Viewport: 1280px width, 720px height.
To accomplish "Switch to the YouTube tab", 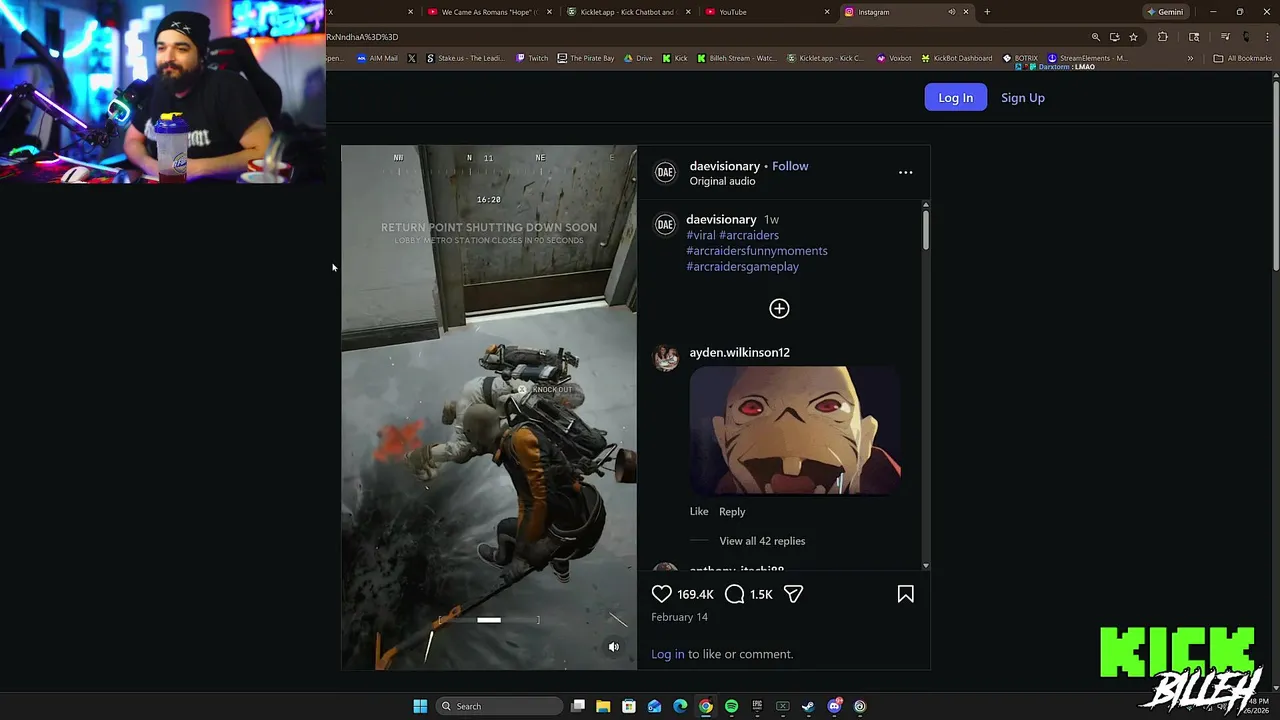I will (766, 12).
